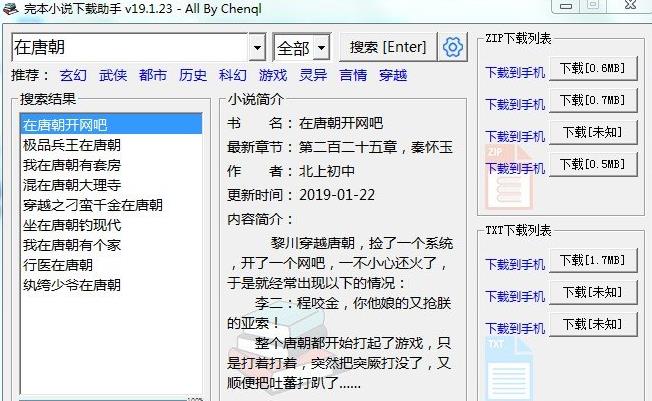Select result 极品兵王在唐朝
Viewport: 652px width, 401px height.
pyautogui.click(x=111, y=145)
